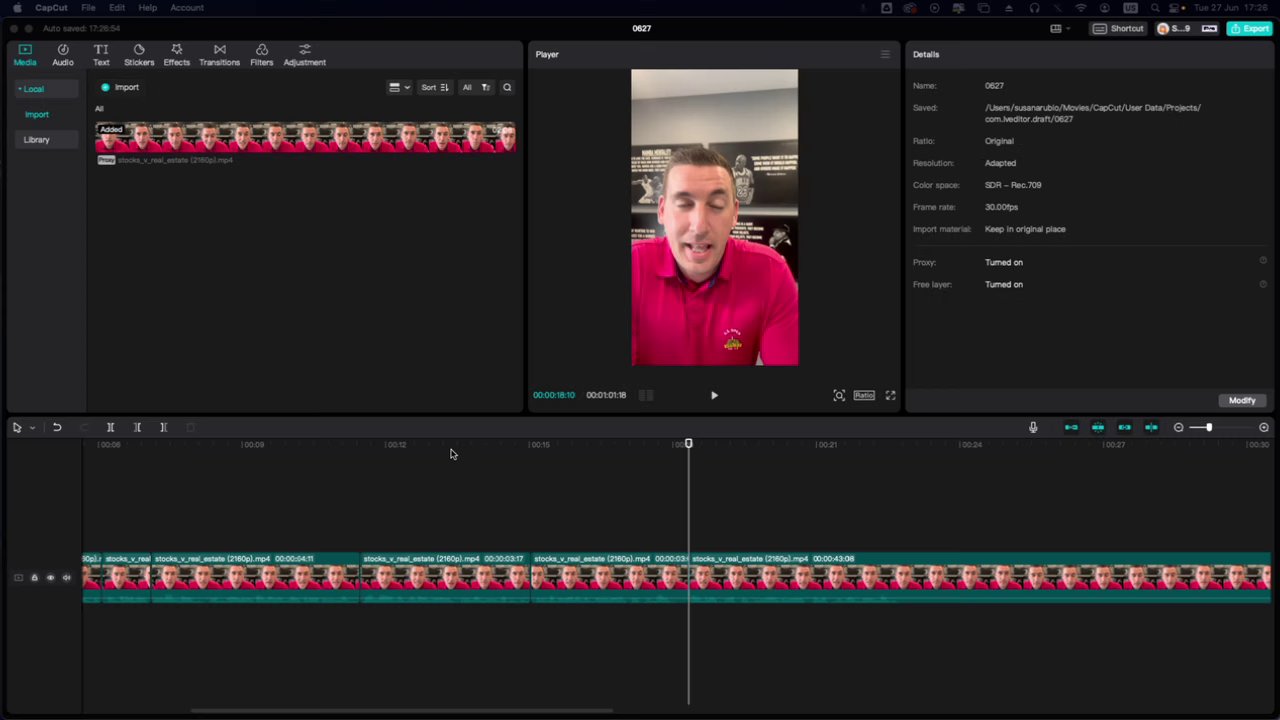Open the Filters panel
This screenshot has width=1280, height=720.
coord(261,55)
